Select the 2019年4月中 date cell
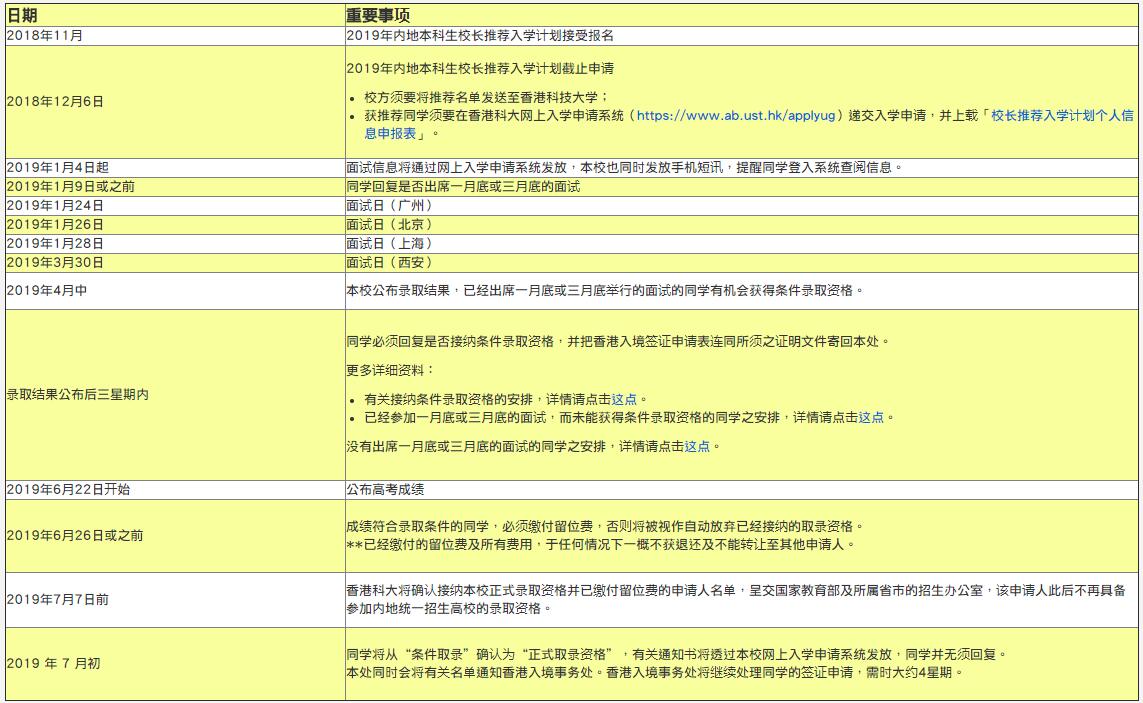 tap(46, 290)
